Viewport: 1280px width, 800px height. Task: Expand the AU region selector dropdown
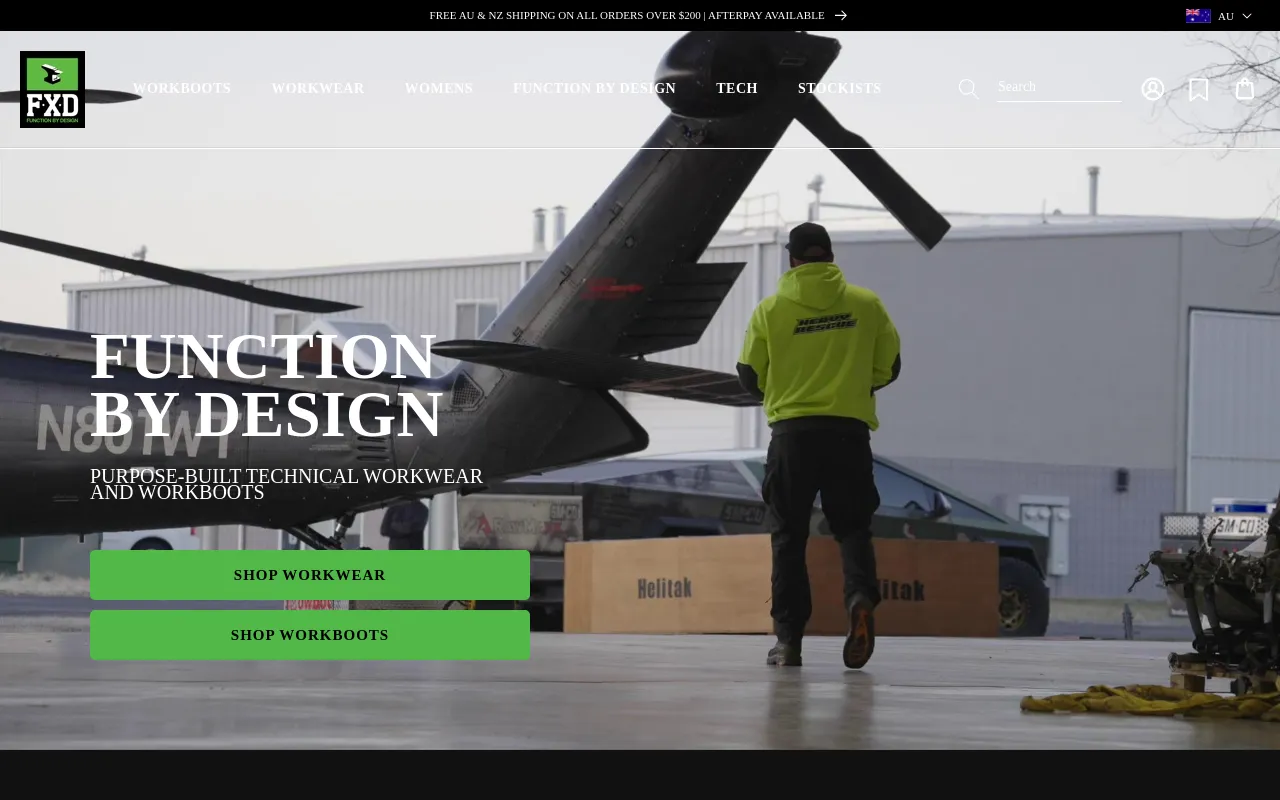(x=1234, y=16)
